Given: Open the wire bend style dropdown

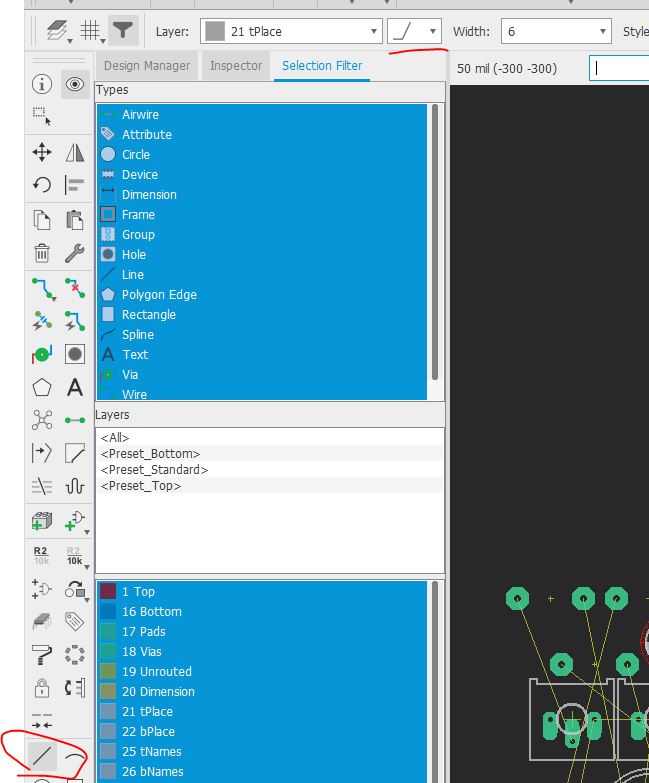Looking at the screenshot, I should point(414,31).
